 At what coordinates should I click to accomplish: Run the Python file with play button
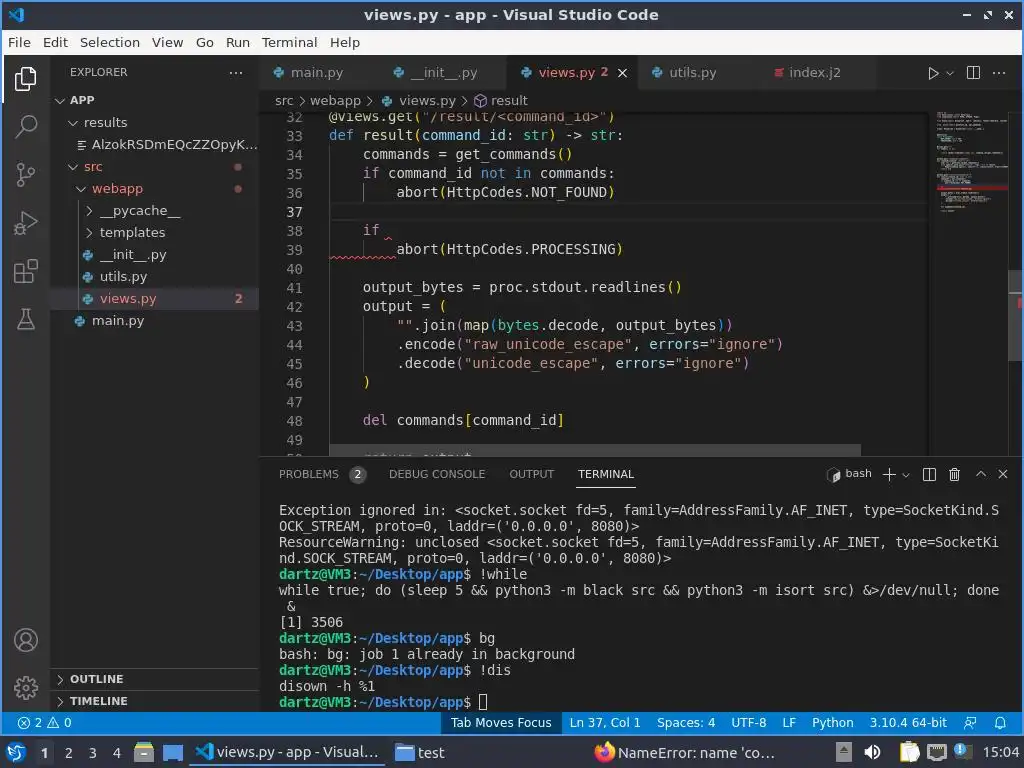click(x=933, y=73)
